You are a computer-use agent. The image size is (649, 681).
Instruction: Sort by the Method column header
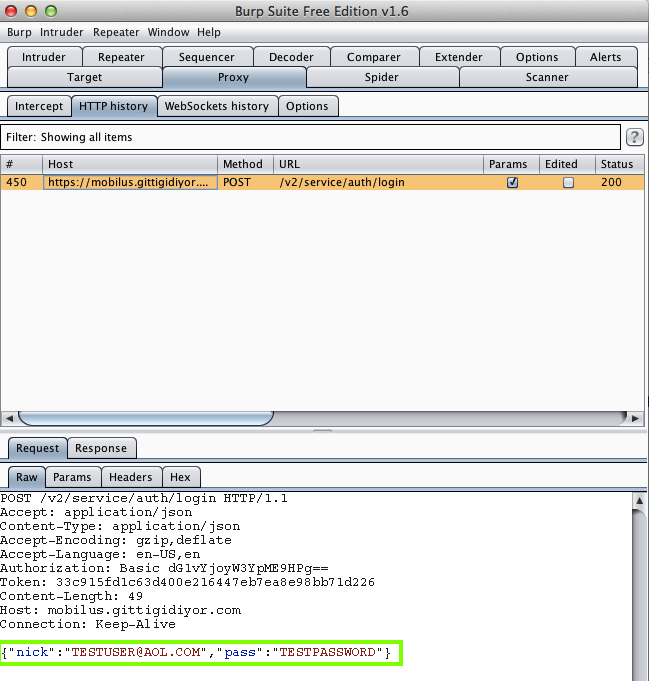click(245, 164)
